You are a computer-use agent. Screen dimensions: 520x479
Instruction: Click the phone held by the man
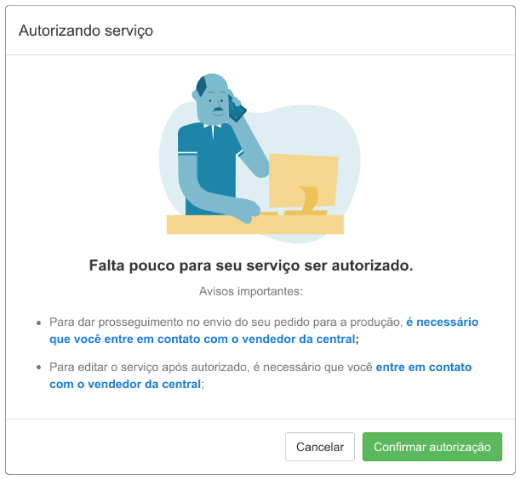click(236, 108)
